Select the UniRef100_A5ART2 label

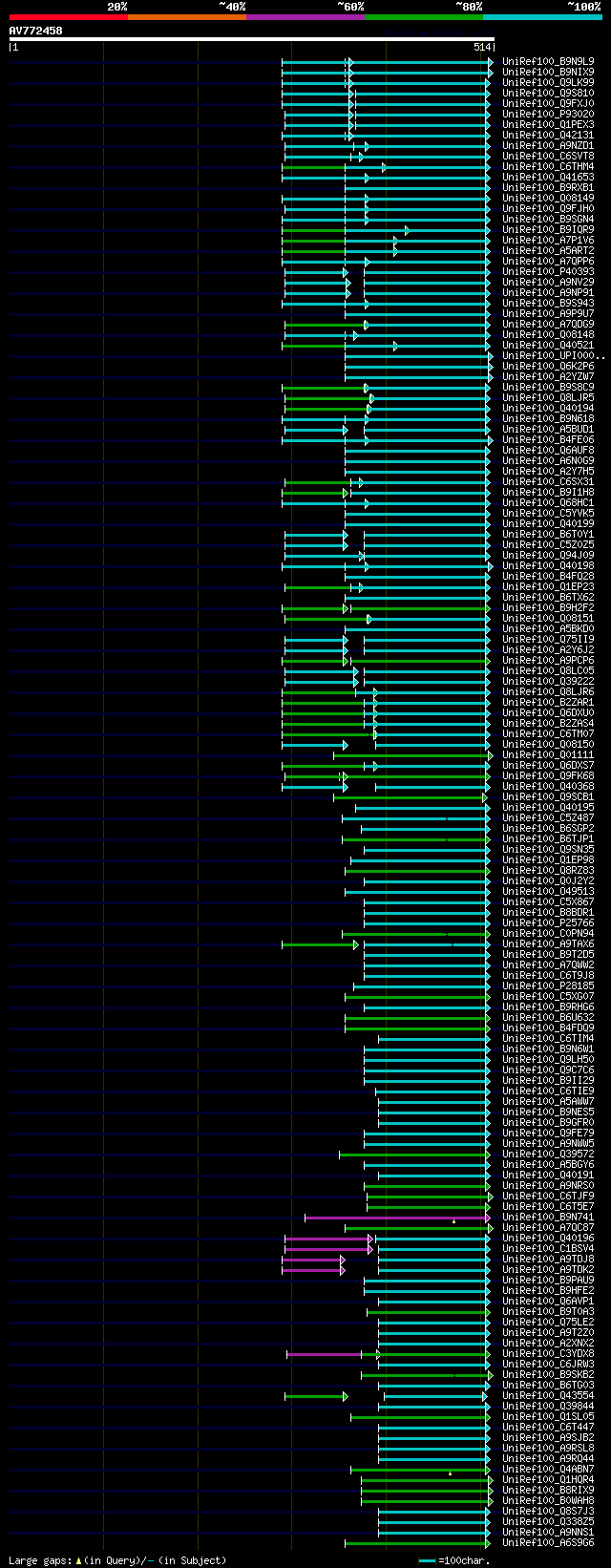[x=548, y=250]
